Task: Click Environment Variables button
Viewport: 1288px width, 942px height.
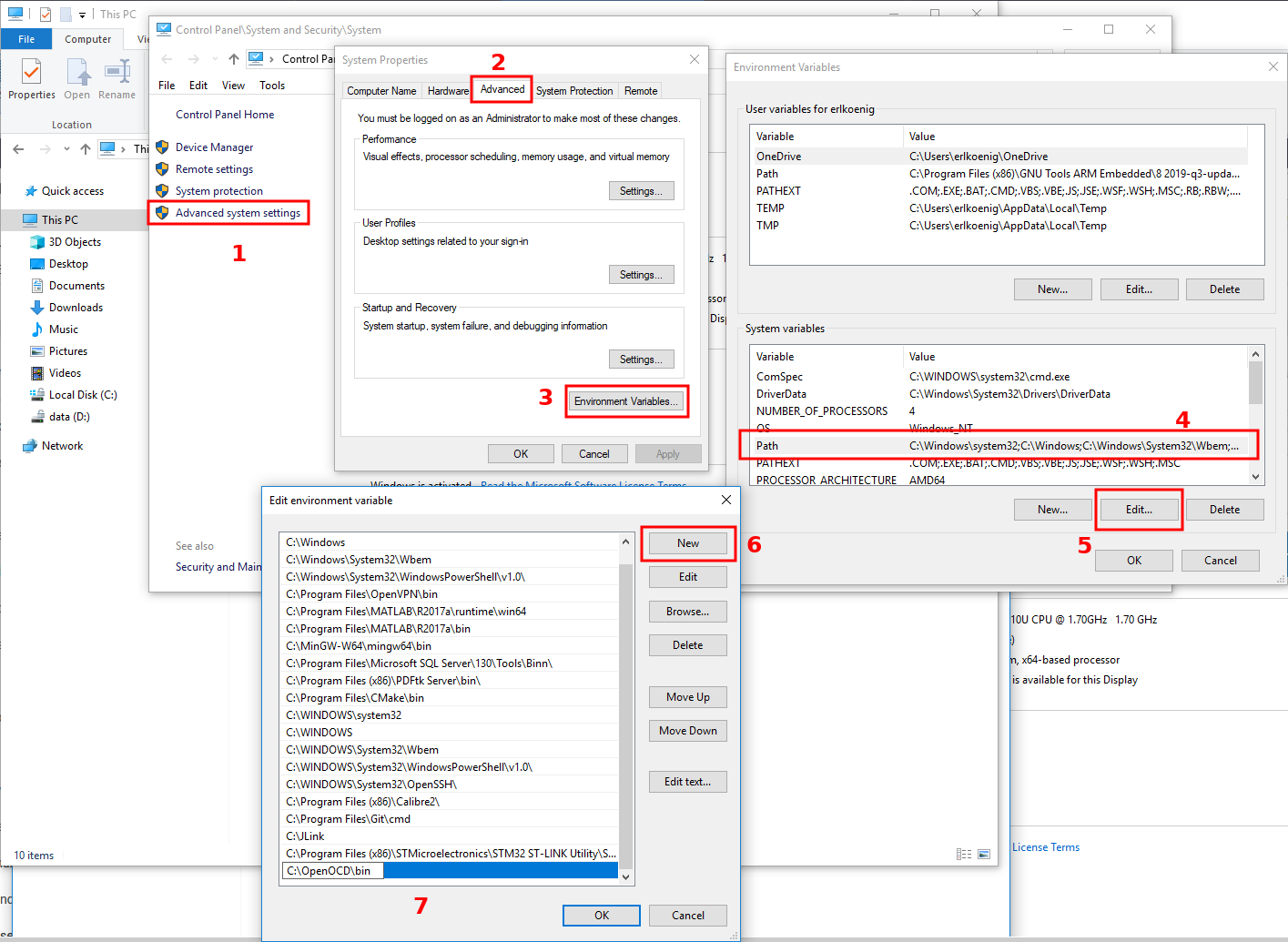Action: click(626, 401)
